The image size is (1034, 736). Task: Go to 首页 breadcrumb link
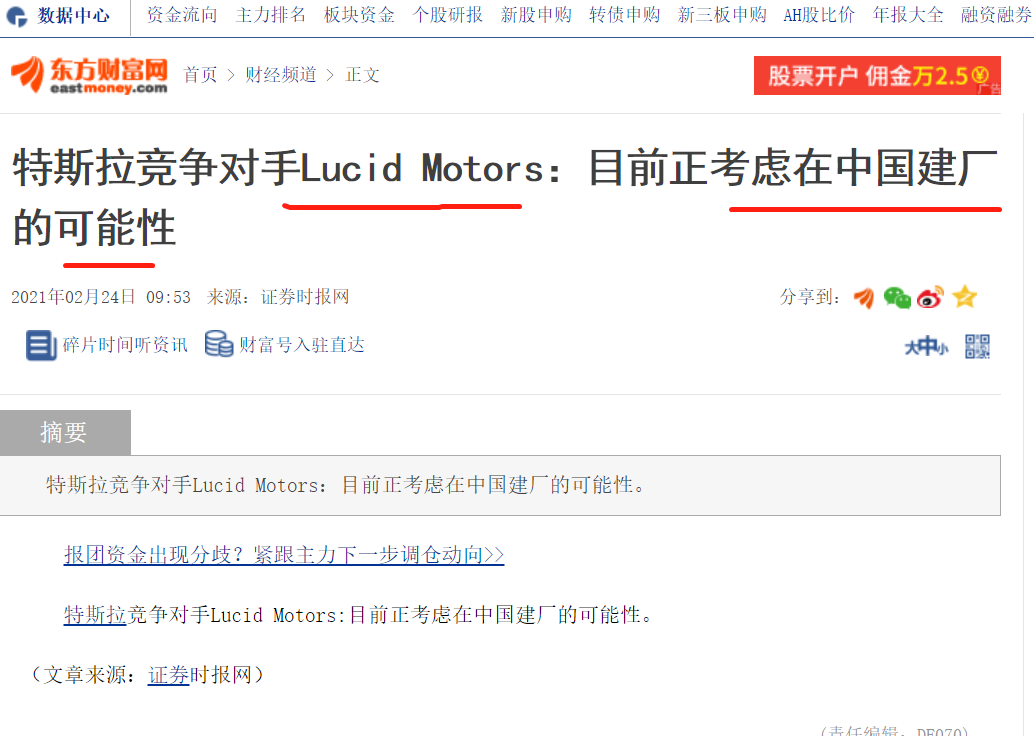coord(200,75)
